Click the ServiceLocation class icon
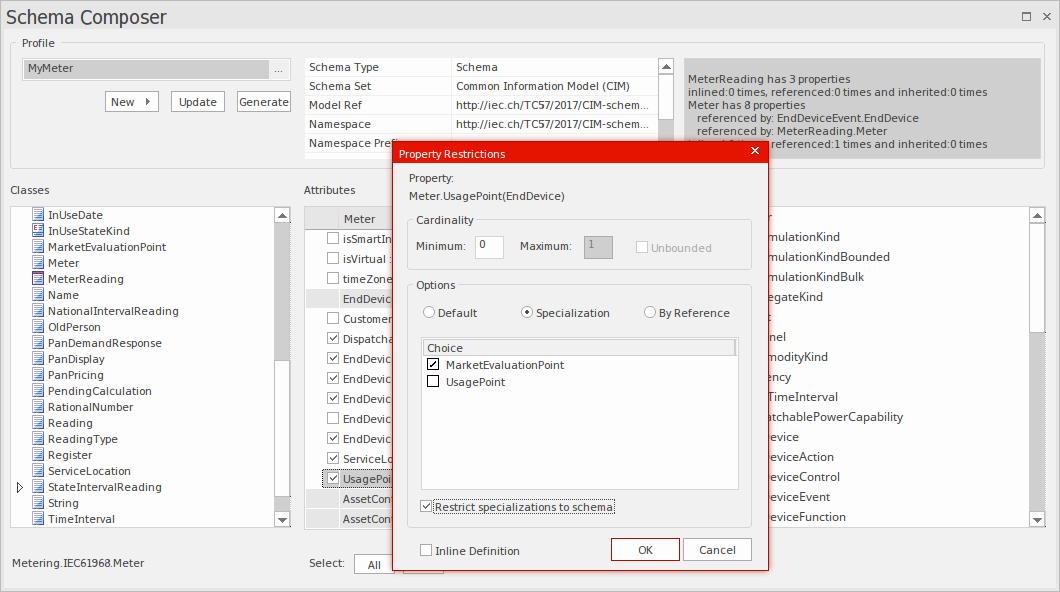Screen dimensions: 1060x592 [x=36, y=470]
